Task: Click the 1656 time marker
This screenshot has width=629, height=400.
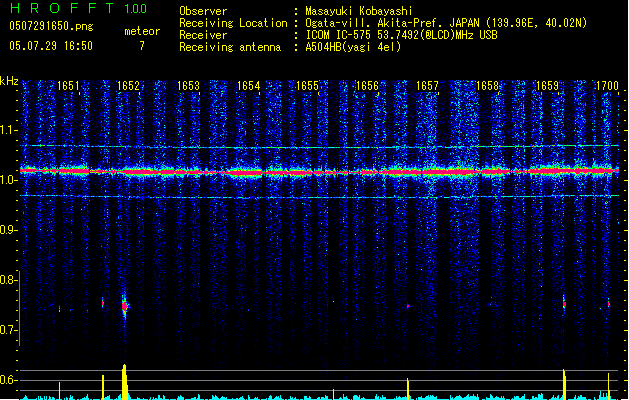Action: (367, 86)
